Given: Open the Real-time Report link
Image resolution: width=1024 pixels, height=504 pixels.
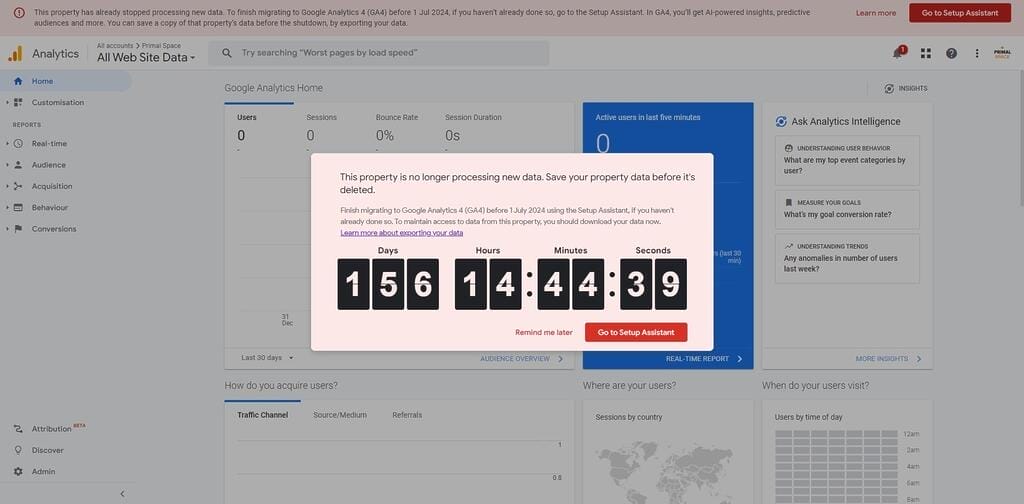Looking at the screenshot, I should 704,359.
